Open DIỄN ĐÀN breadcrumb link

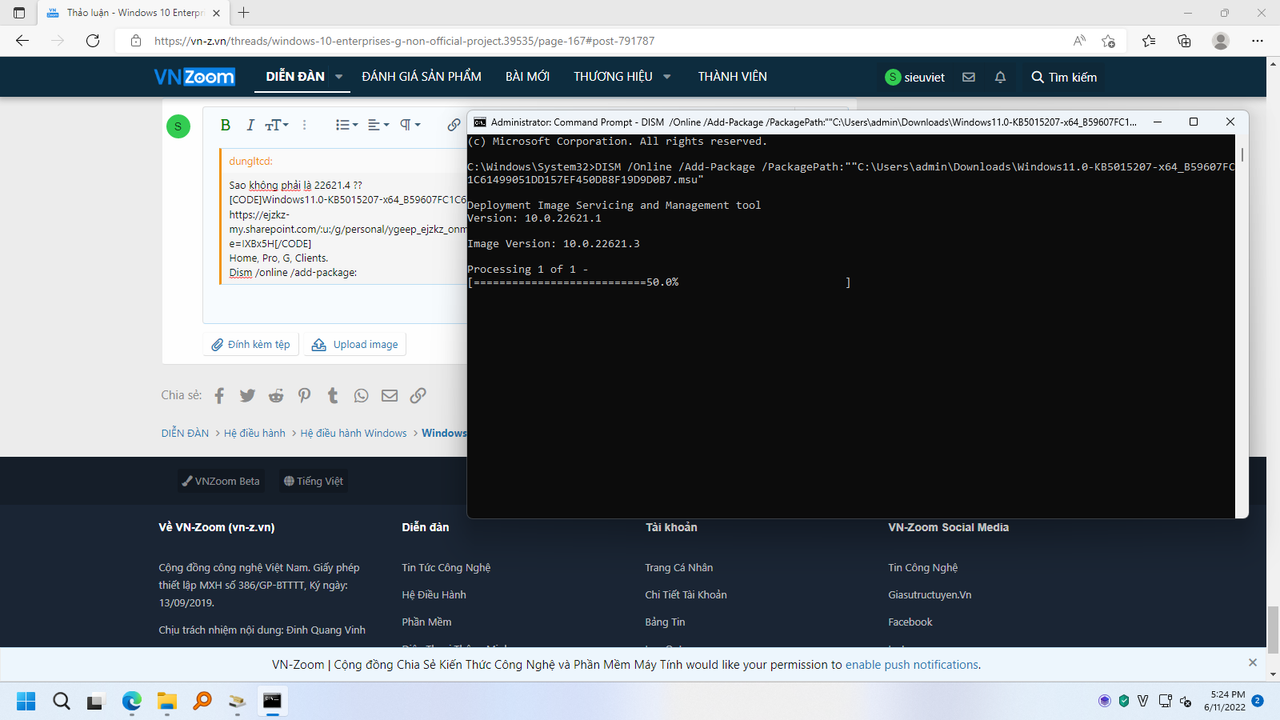coord(185,433)
